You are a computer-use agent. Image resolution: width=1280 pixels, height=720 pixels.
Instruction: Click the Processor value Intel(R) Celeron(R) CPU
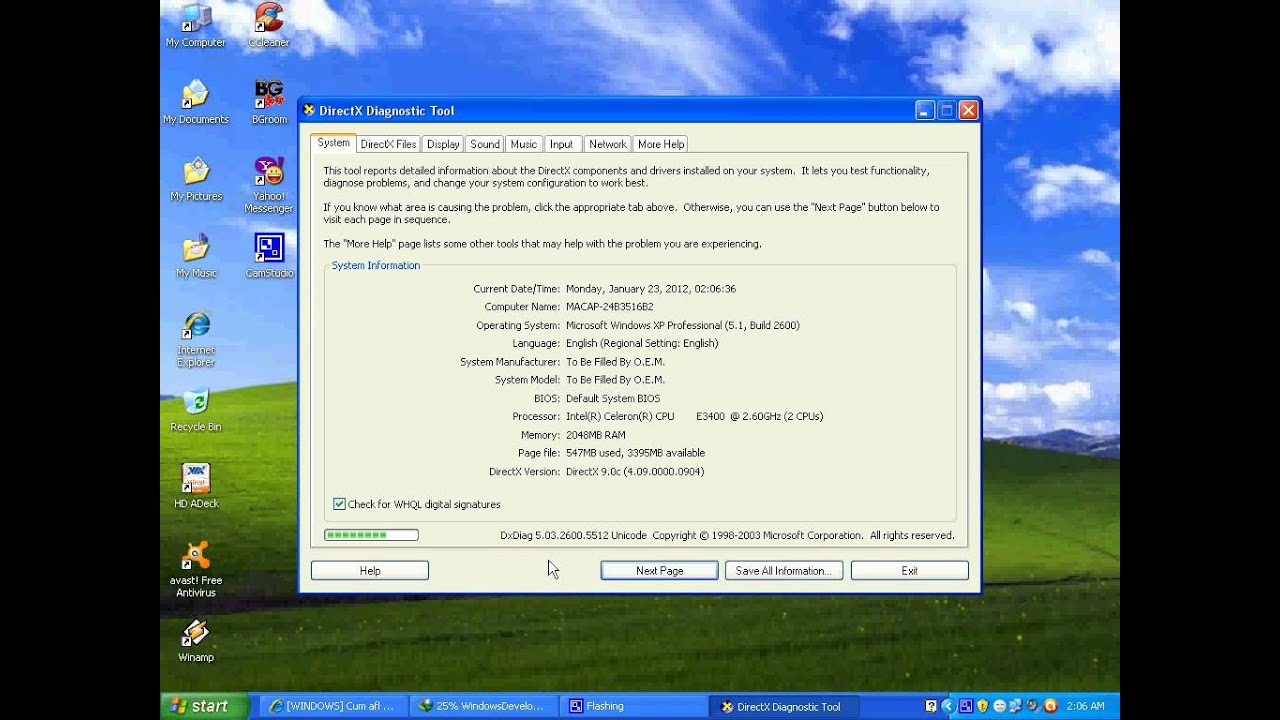694,416
